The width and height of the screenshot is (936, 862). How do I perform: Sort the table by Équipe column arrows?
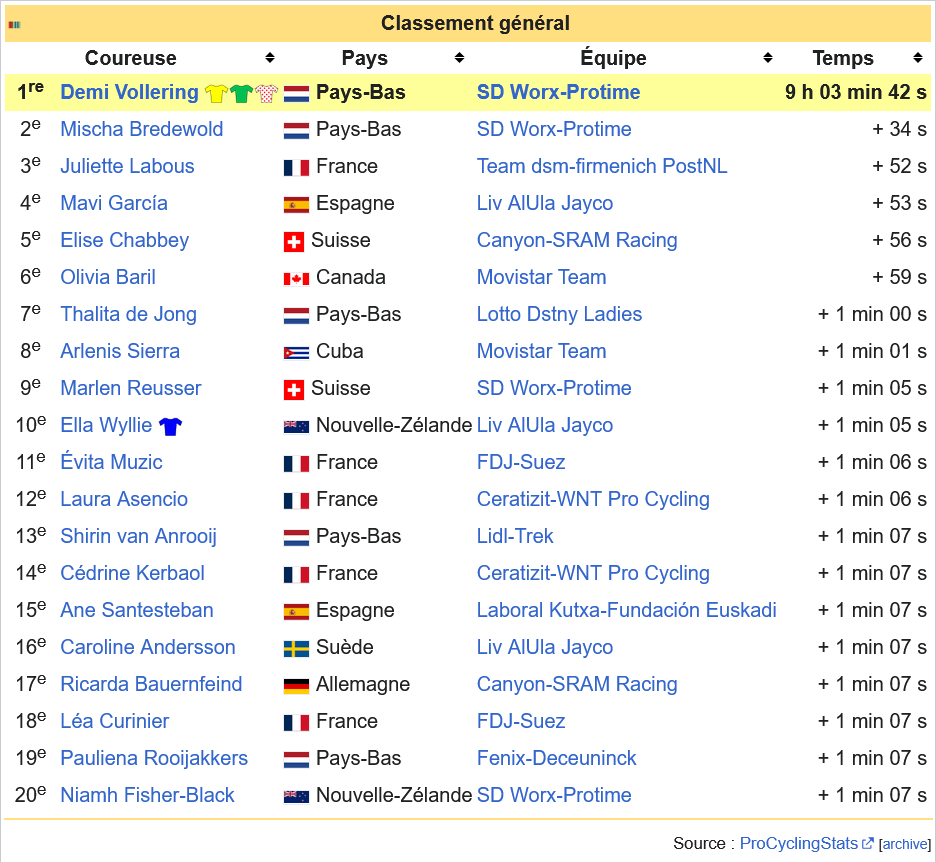pos(768,58)
